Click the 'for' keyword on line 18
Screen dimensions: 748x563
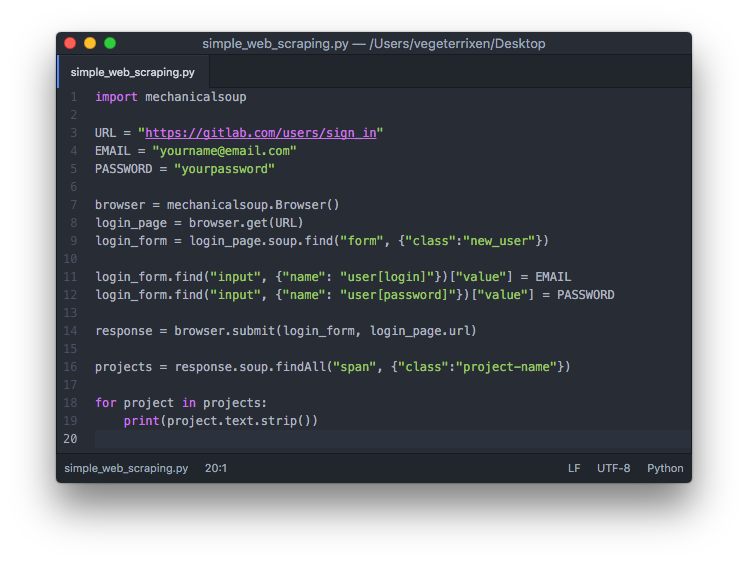click(105, 403)
